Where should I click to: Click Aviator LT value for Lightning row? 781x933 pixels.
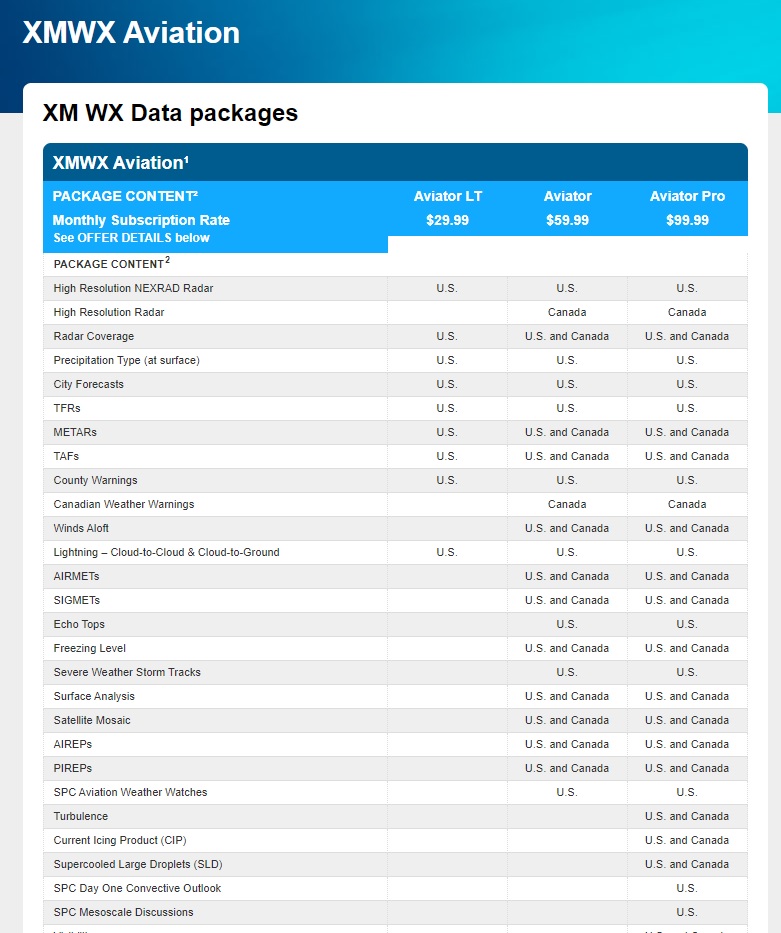coord(447,552)
